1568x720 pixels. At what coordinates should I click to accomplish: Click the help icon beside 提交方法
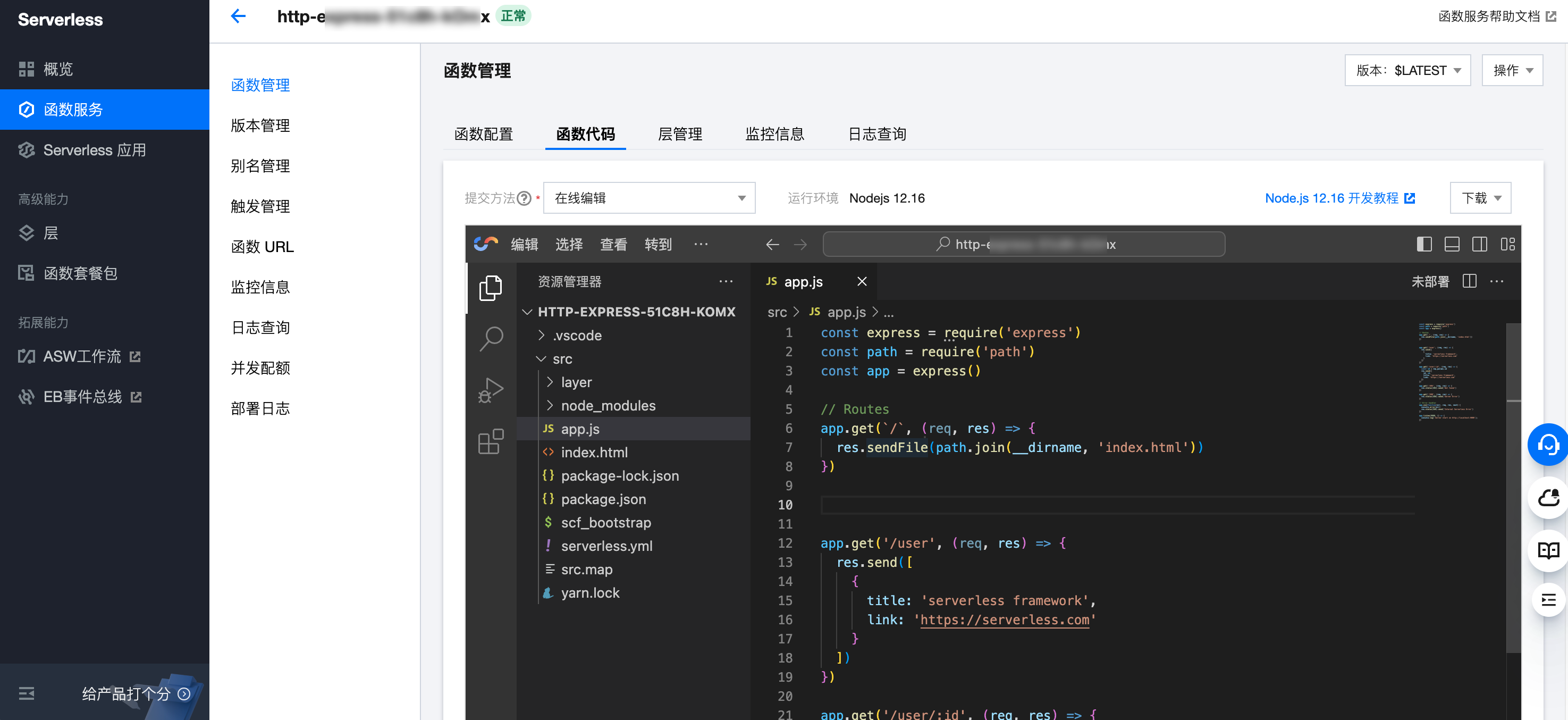(524, 198)
